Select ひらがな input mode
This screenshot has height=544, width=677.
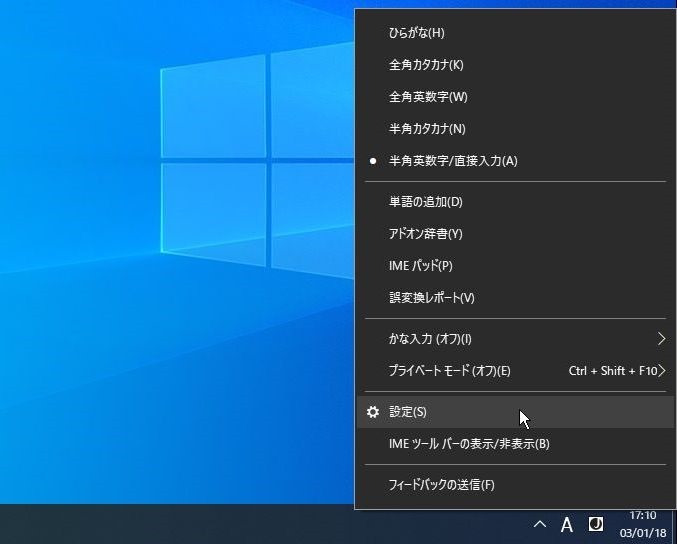click(x=417, y=33)
